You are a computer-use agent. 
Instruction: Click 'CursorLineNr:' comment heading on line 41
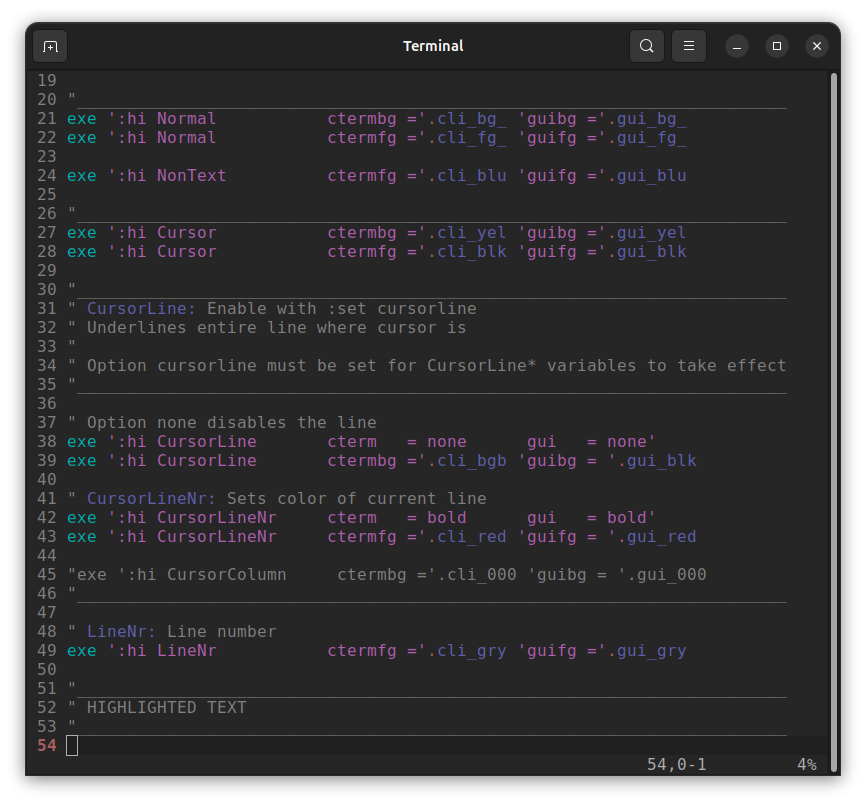pos(151,499)
